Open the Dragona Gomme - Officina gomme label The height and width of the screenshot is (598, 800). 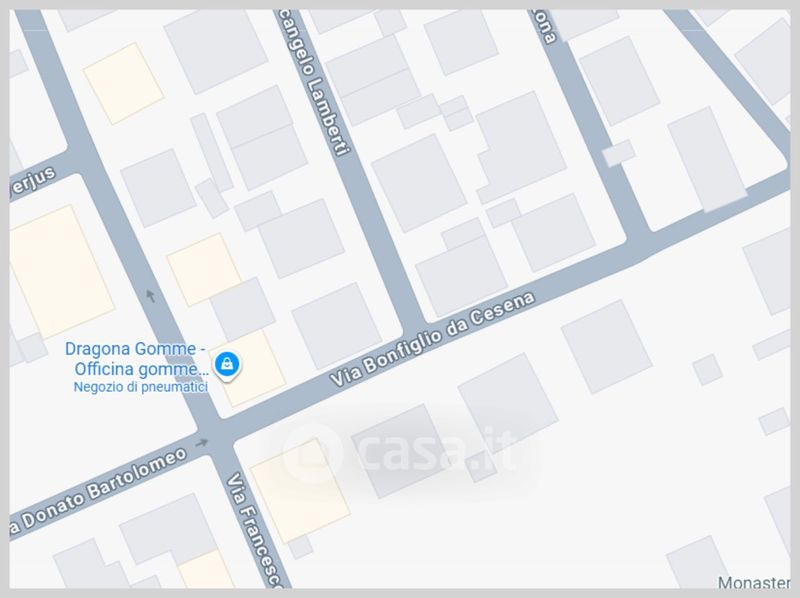(x=136, y=359)
